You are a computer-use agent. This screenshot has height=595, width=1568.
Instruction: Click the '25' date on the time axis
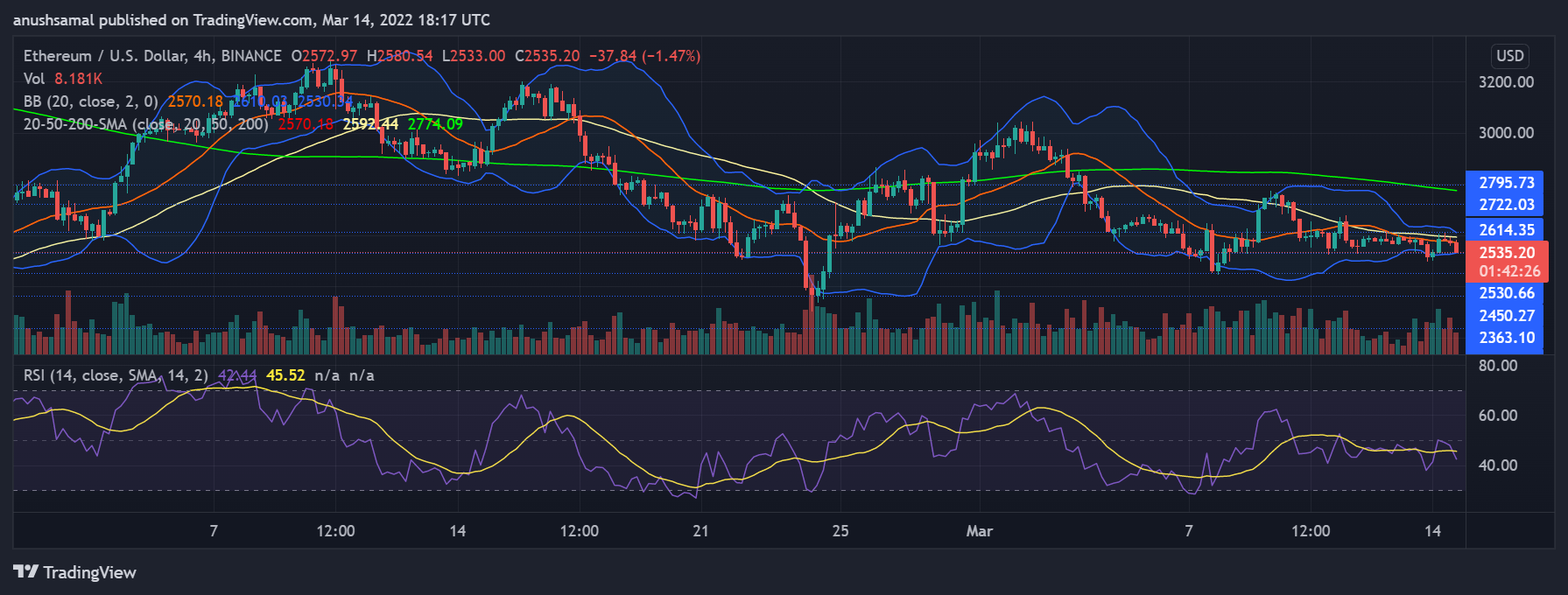click(x=840, y=531)
